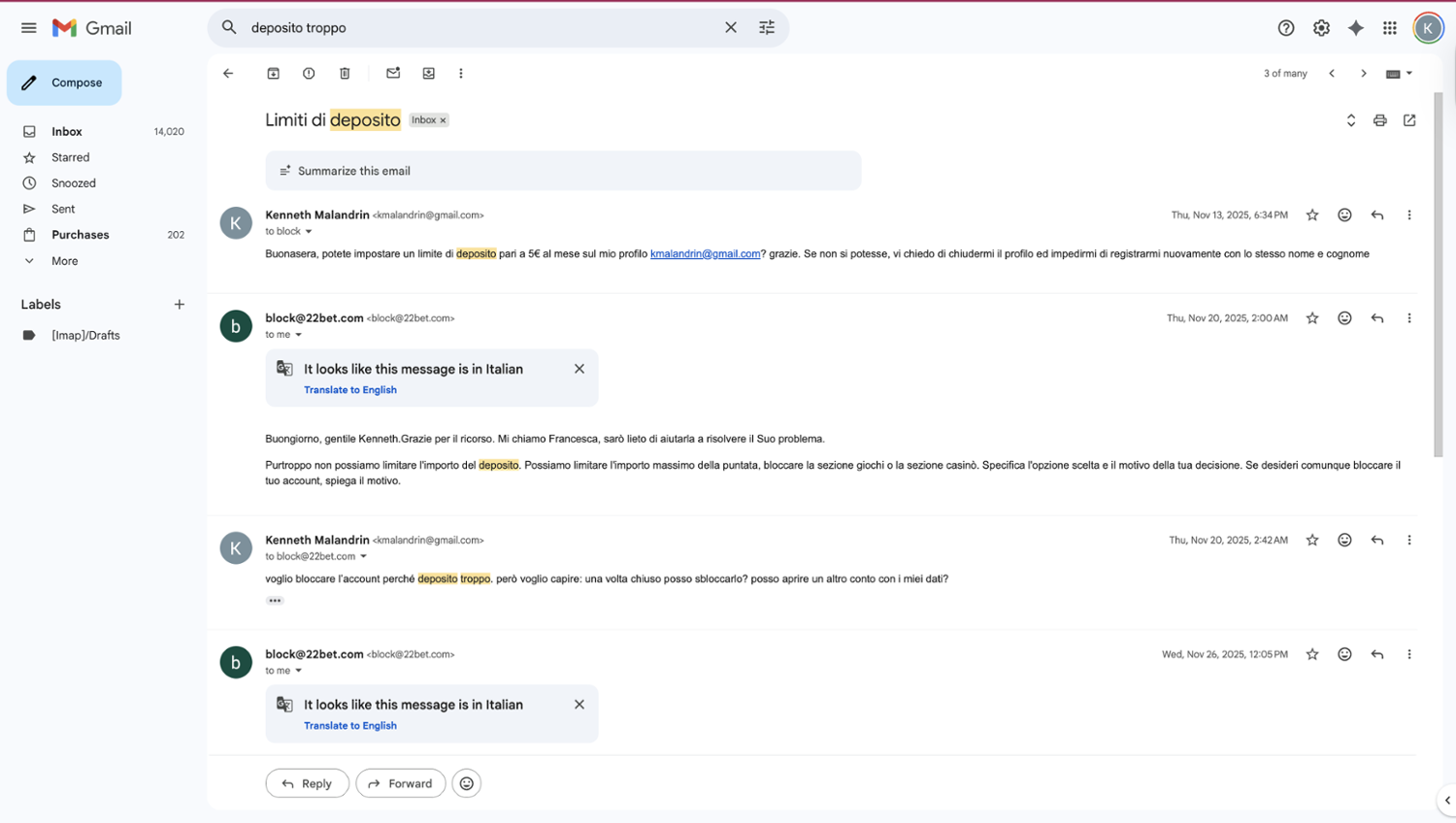Go to the Snoozed folder

74,183
